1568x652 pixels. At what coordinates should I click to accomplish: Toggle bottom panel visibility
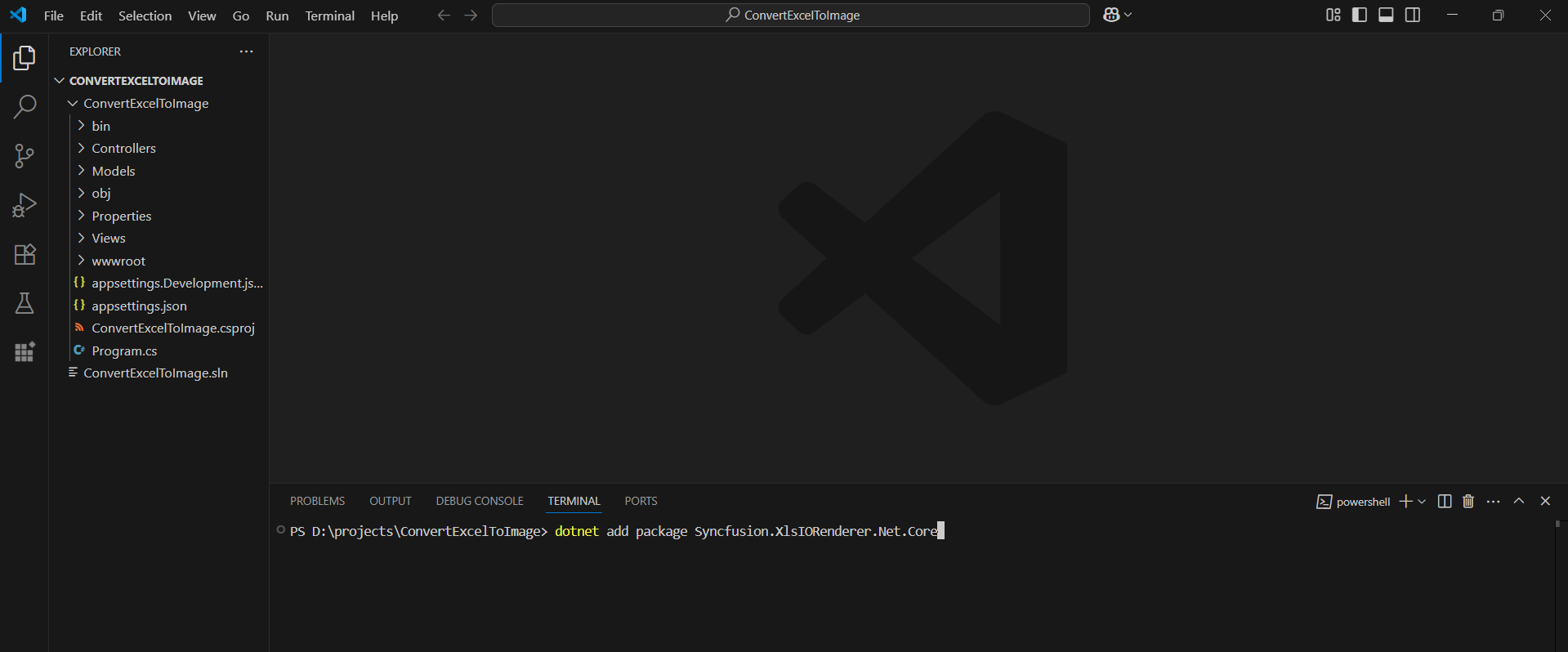1386,15
